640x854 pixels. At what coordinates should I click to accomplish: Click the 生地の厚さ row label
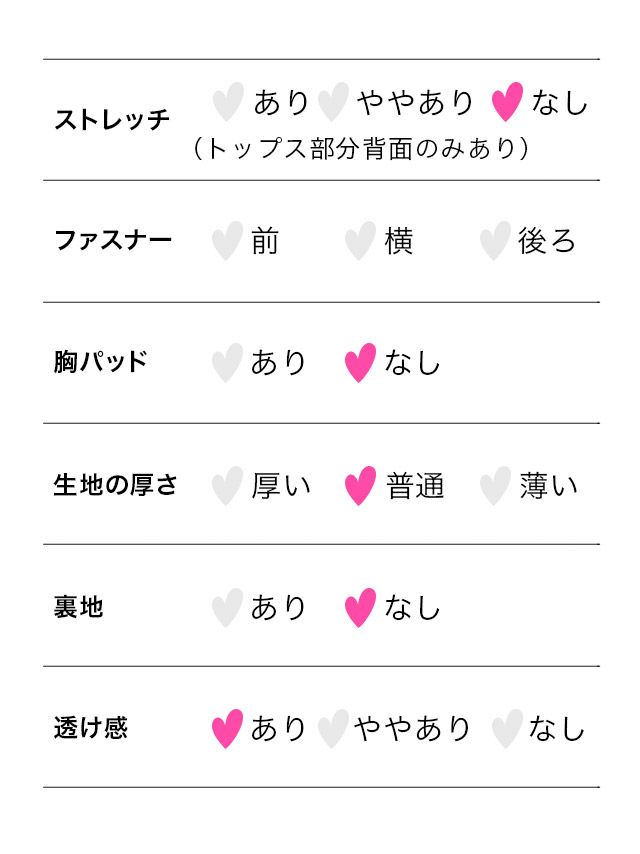115,485
